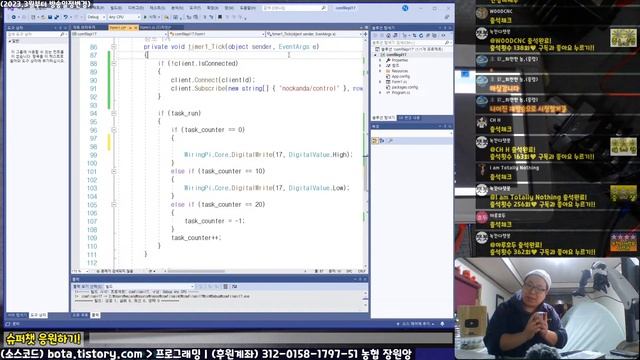Open the output source dropdown in Output panel
640x360 pixels.
pos(149,287)
